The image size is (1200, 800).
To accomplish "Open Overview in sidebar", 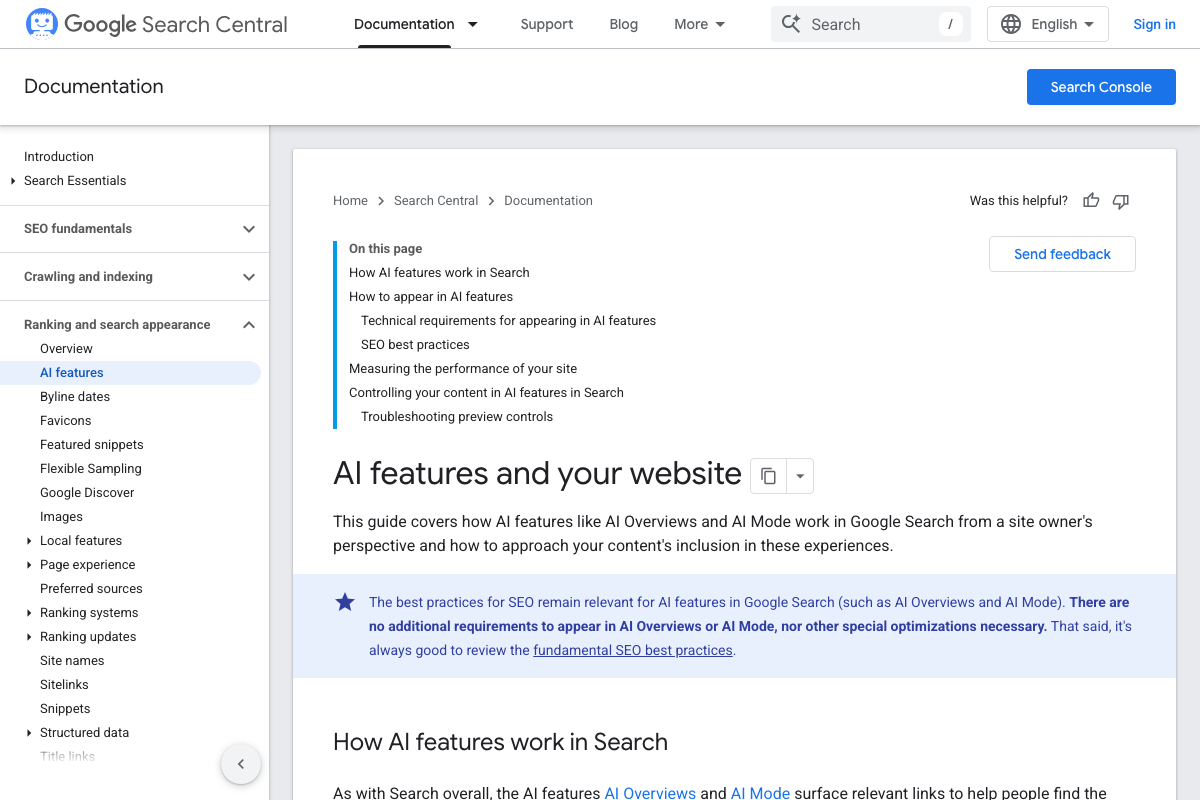I will click(x=66, y=349).
